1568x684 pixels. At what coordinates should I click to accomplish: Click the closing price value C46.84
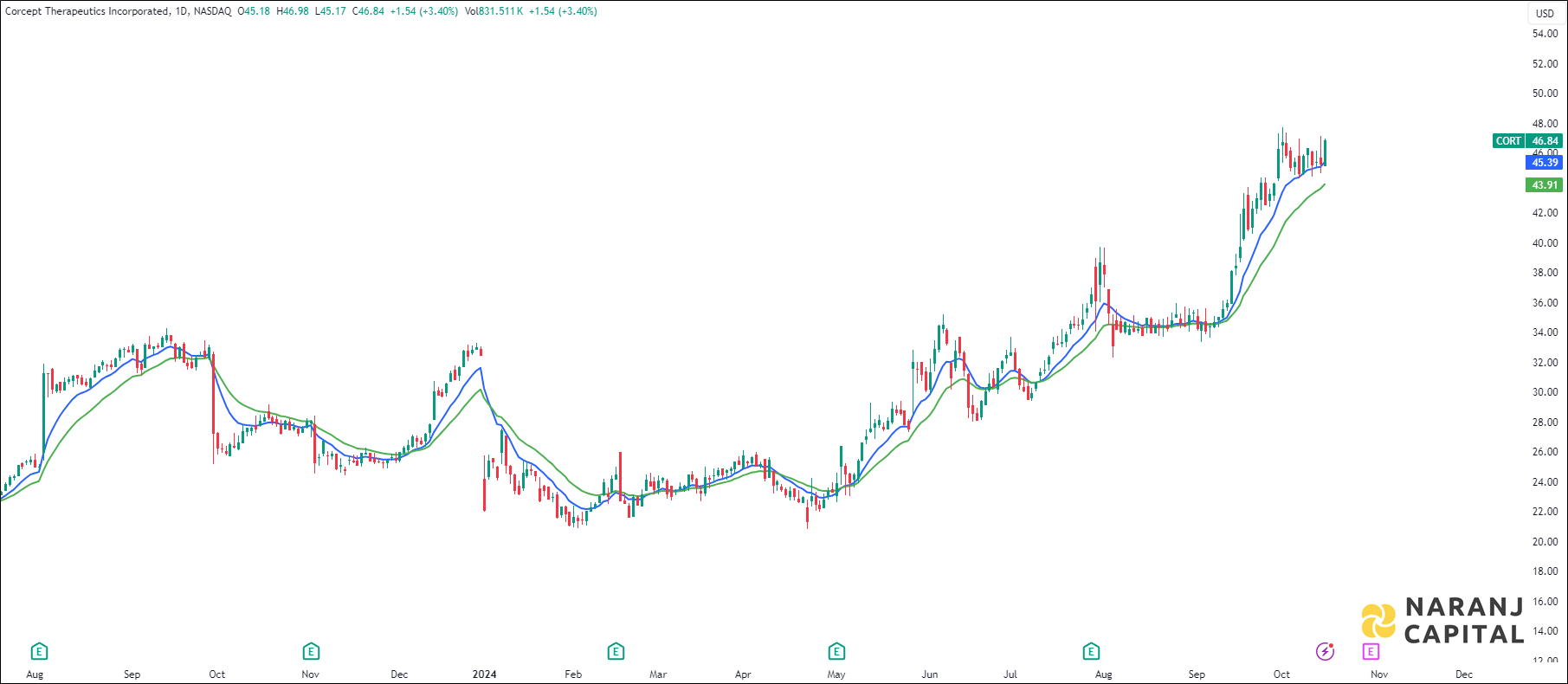(x=368, y=11)
